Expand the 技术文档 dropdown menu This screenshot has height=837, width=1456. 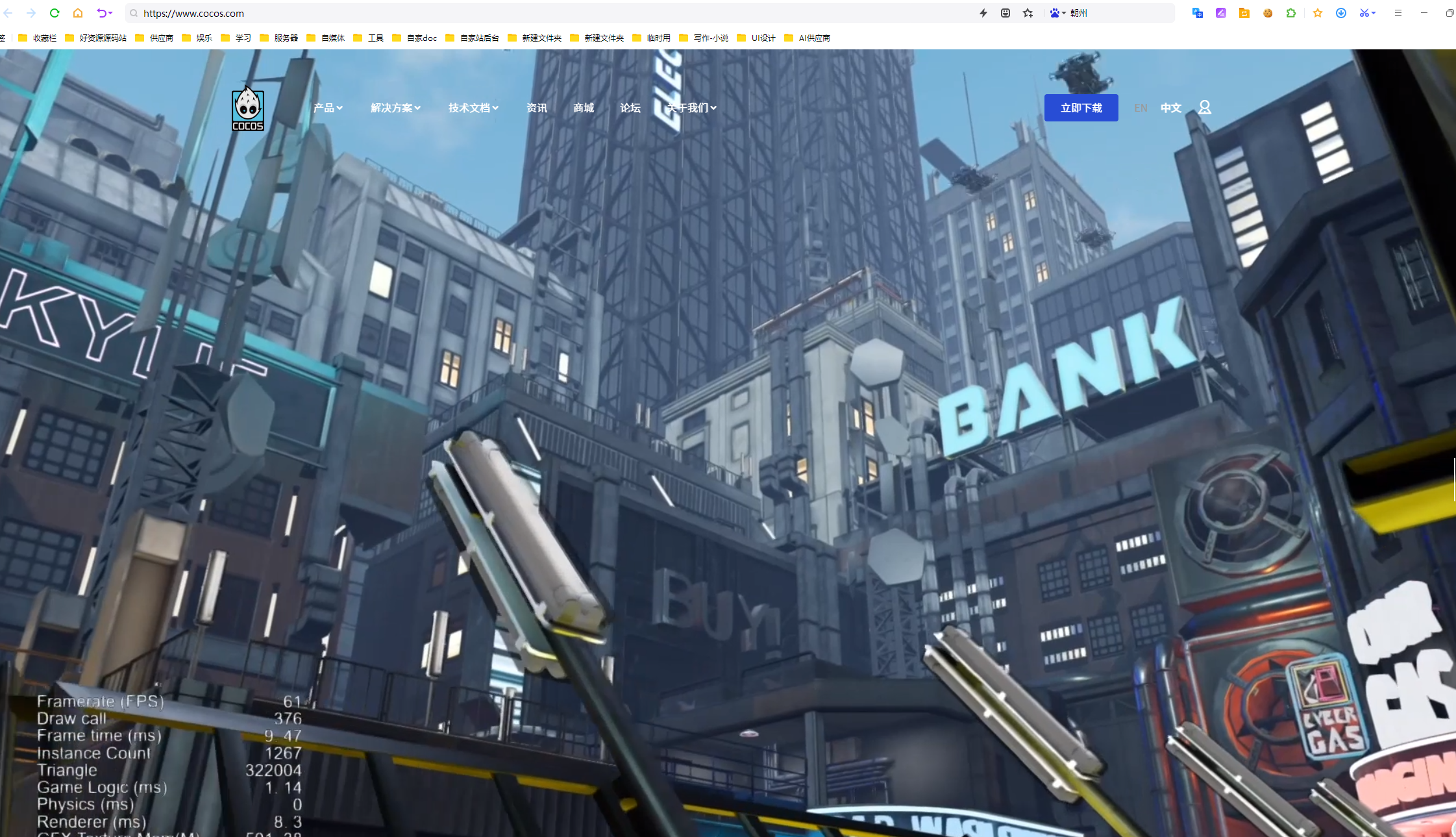tap(473, 108)
